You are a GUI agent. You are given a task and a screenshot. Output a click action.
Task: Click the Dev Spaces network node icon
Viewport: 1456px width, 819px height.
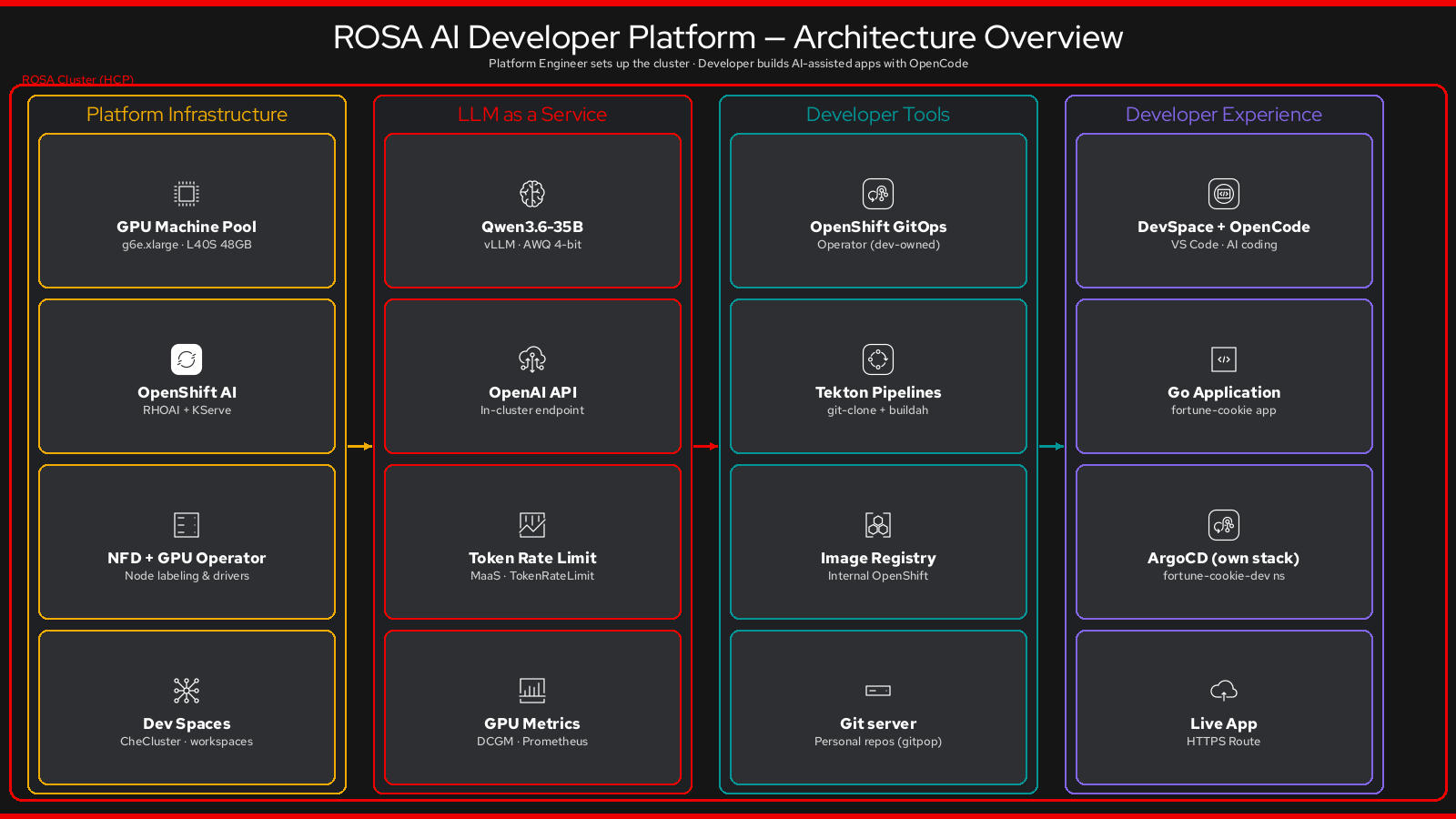click(187, 691)
